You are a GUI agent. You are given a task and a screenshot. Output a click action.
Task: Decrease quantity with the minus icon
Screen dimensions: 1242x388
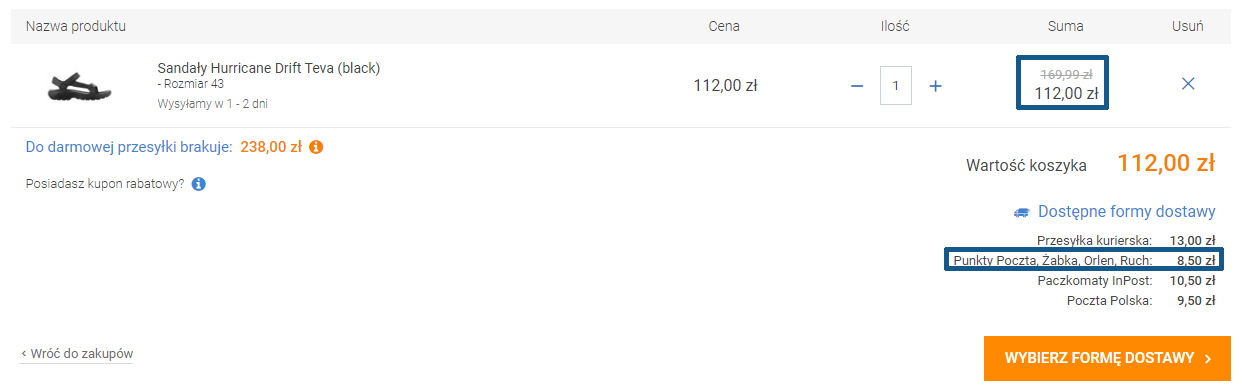856,86
